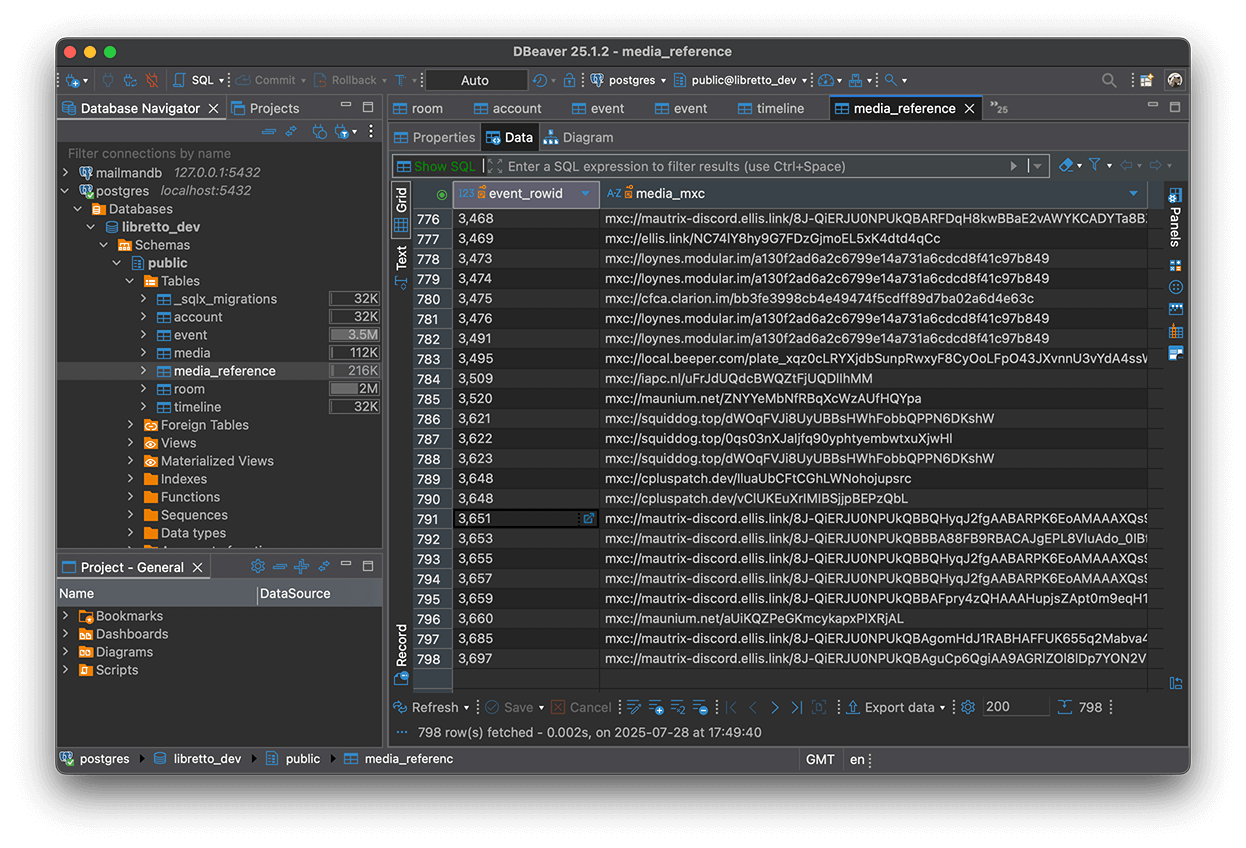
Task: Click the row count 798 button
Action: pos(1080,707)
